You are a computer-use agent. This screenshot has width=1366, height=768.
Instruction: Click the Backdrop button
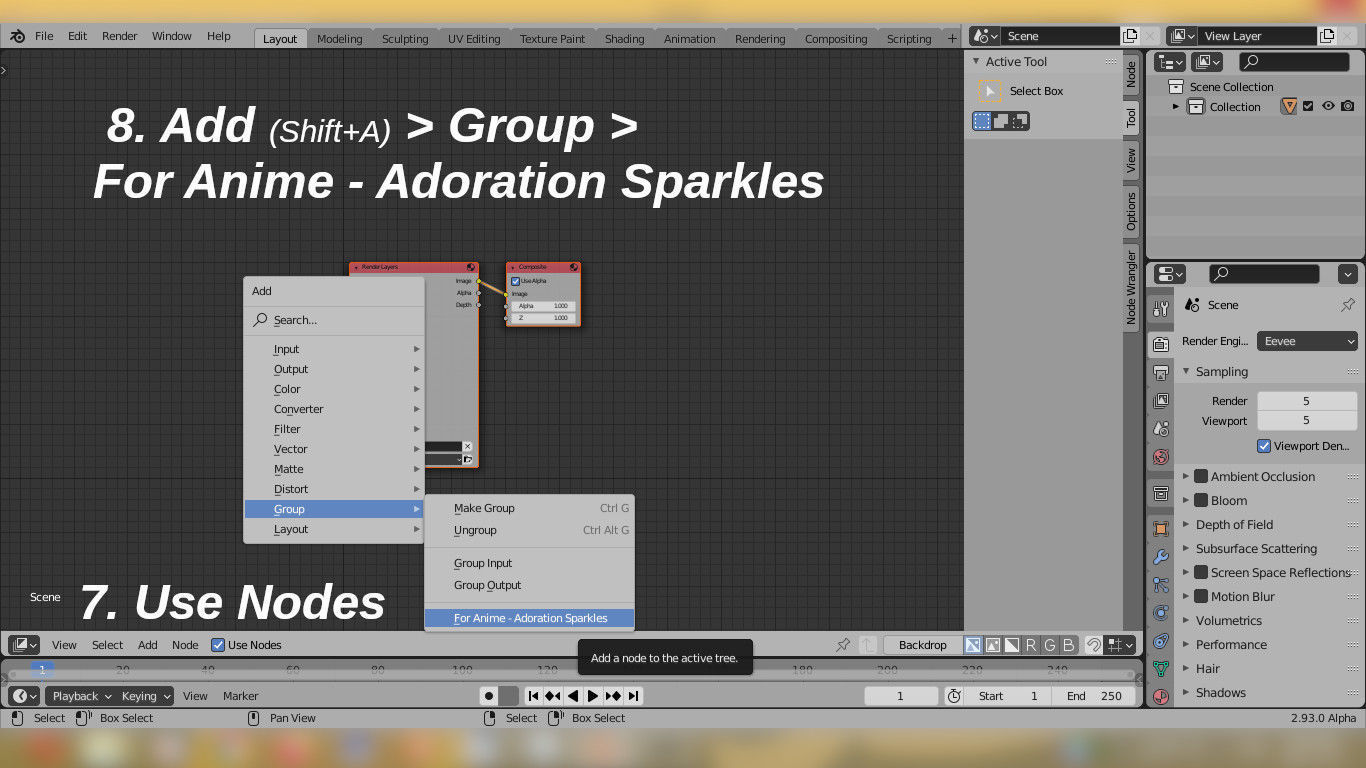click(x=922, y=645)
